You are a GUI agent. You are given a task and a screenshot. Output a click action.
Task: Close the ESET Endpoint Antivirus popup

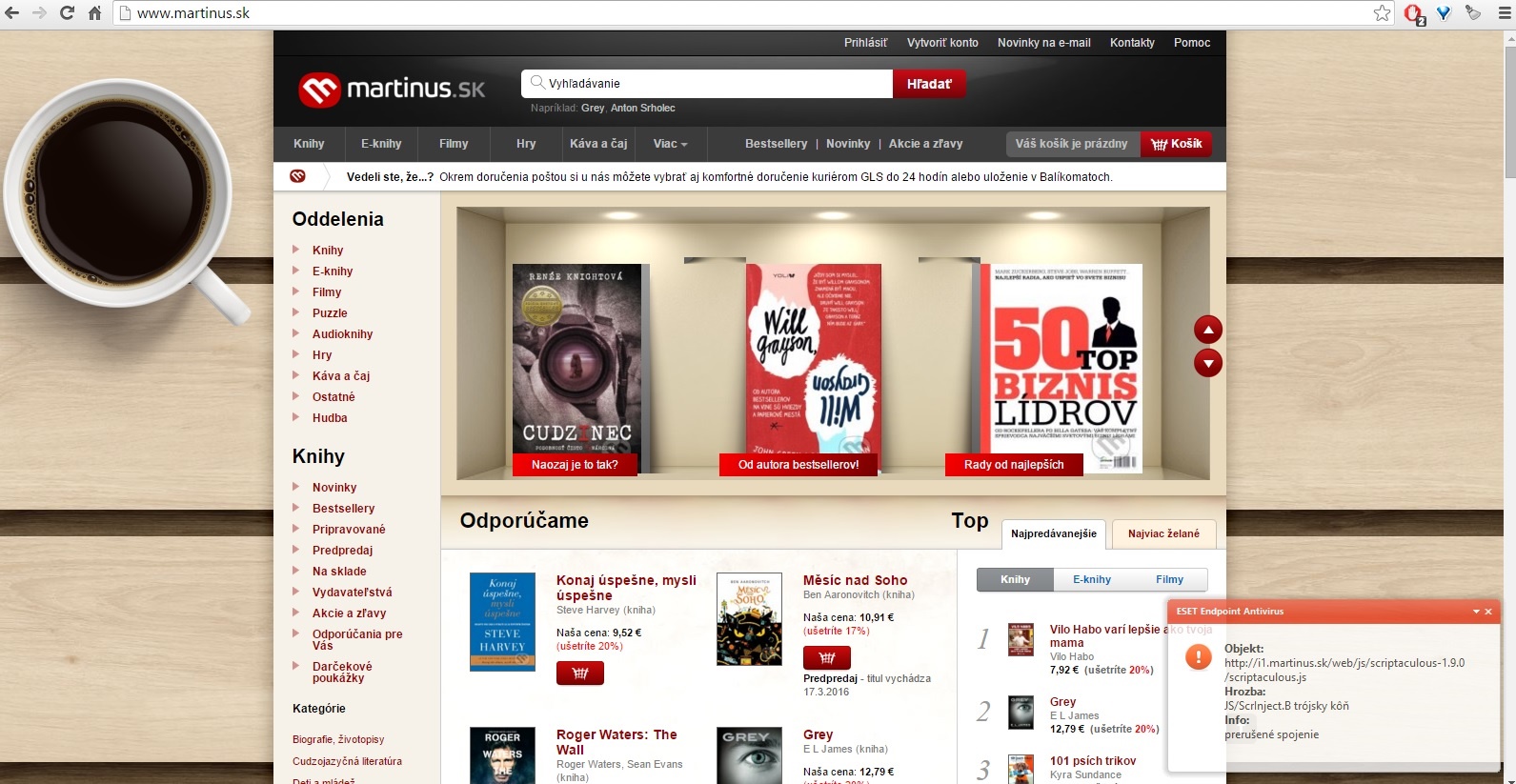1488,612
